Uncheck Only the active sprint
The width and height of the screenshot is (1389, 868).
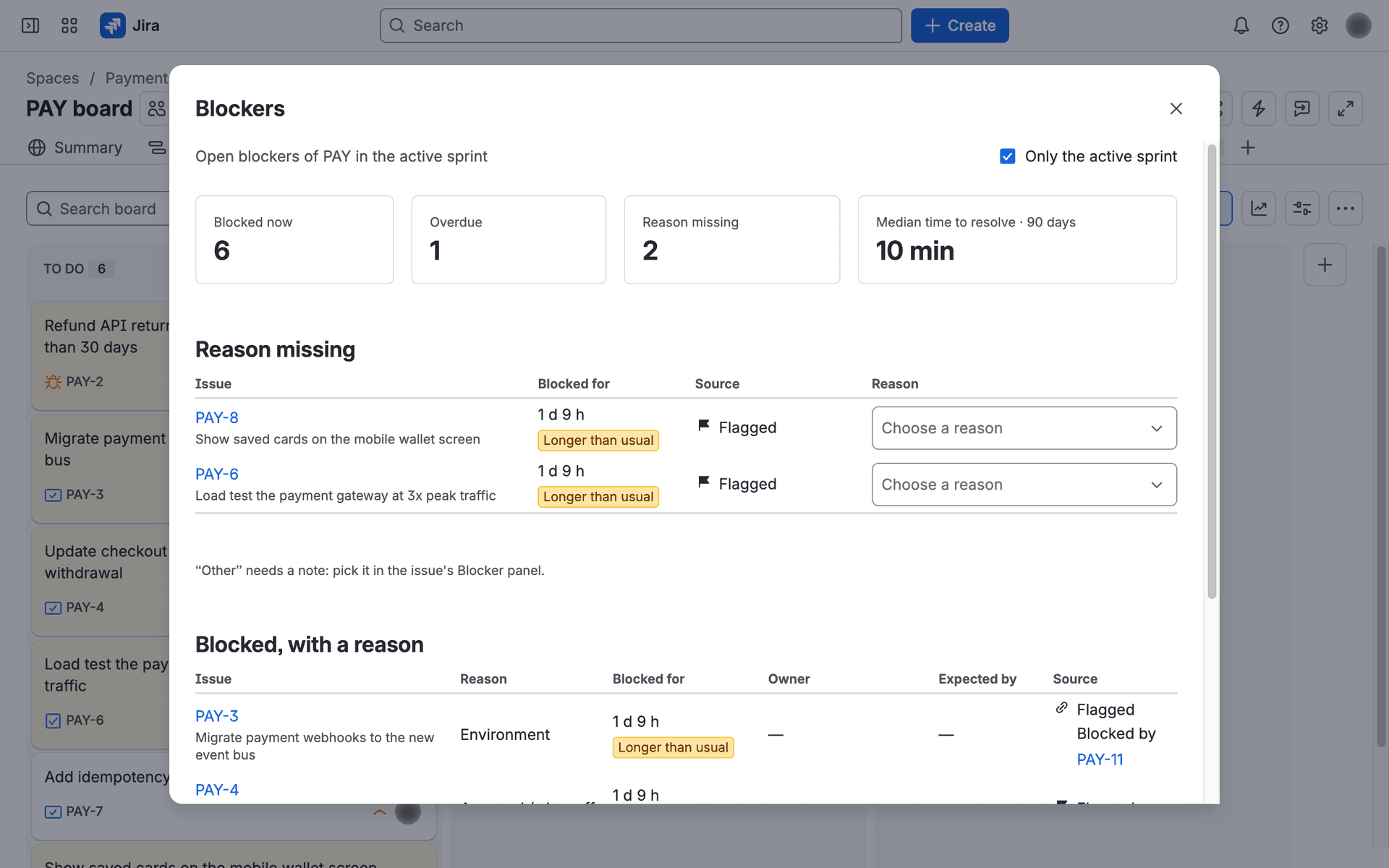tap(1008, 156)
